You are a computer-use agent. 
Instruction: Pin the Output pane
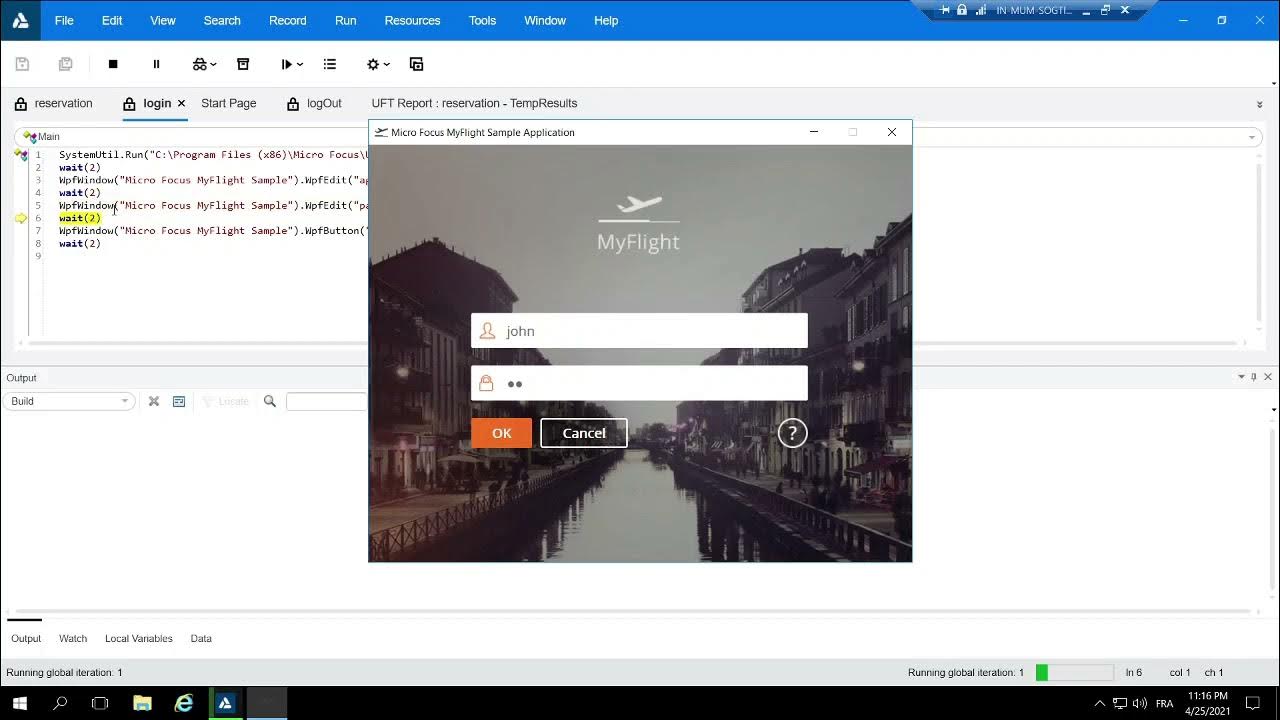point(1254,377)
